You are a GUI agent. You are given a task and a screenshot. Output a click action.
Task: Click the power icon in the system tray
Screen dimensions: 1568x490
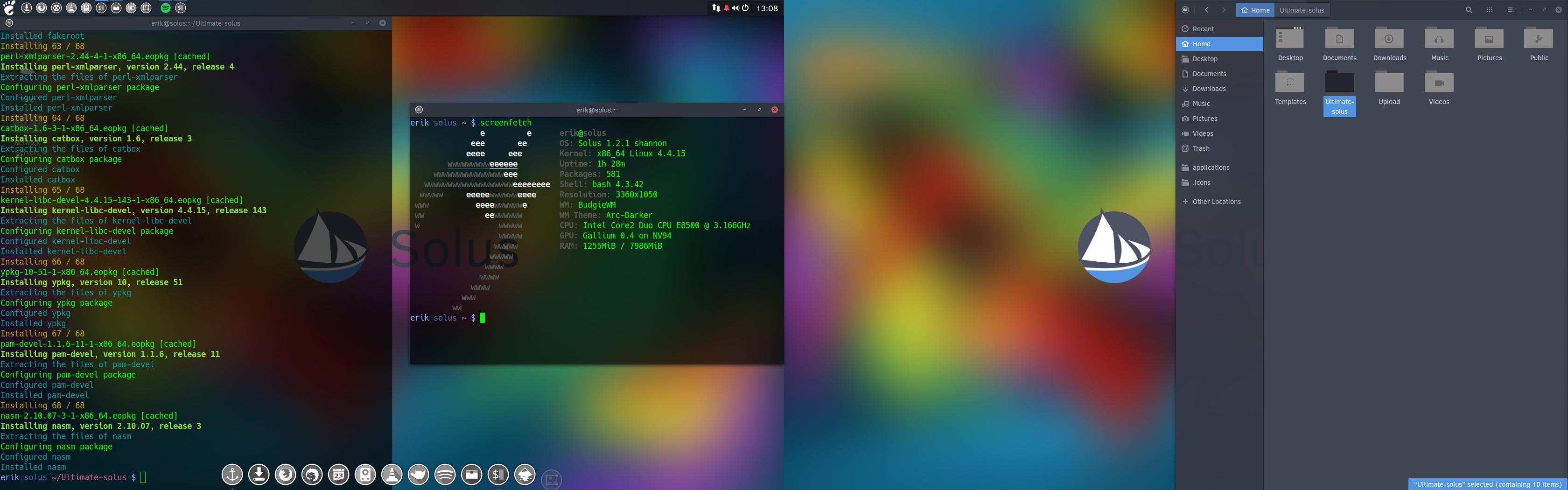pos(745,8)
